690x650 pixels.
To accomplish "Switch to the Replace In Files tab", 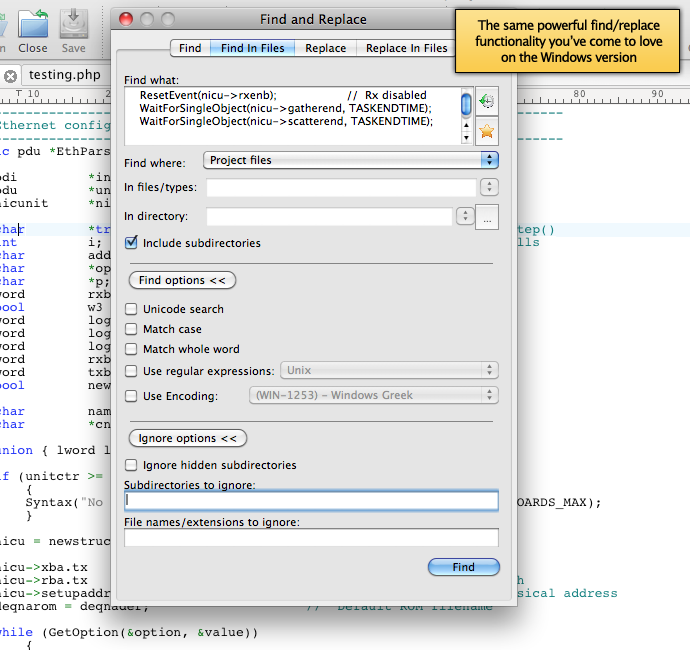I will click(x=406, y=48).
